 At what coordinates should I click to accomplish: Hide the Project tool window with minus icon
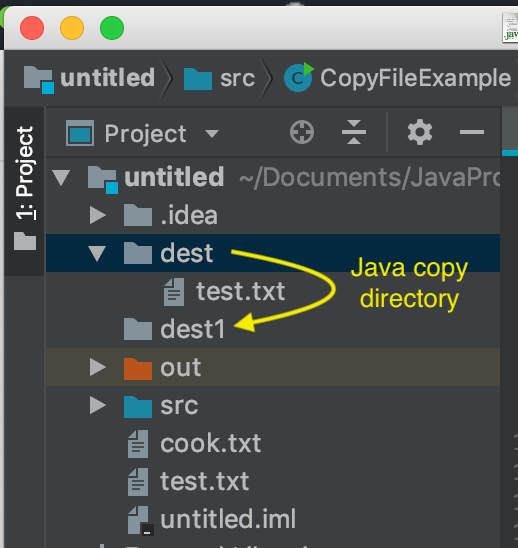[472, 132]
